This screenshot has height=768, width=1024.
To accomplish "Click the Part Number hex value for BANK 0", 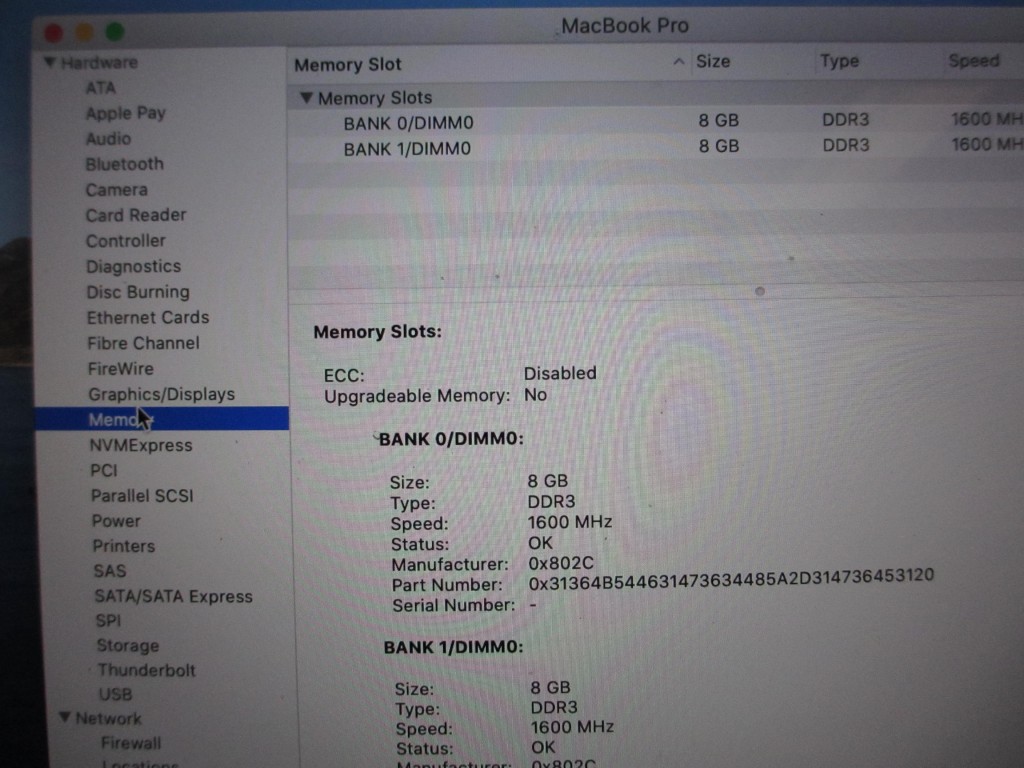I will (x=731, y=579).
